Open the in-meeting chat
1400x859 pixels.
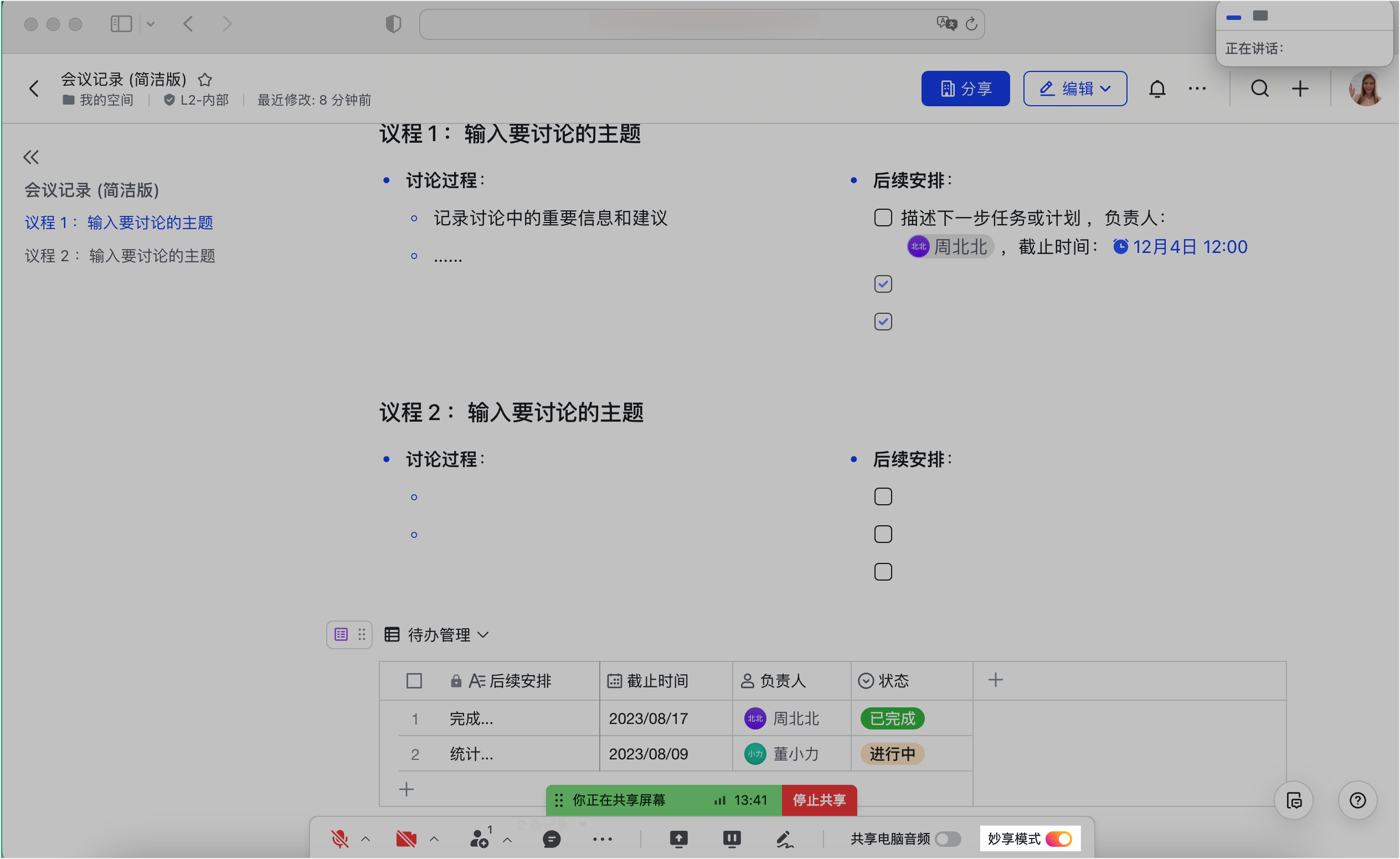[x=550, y=839]
